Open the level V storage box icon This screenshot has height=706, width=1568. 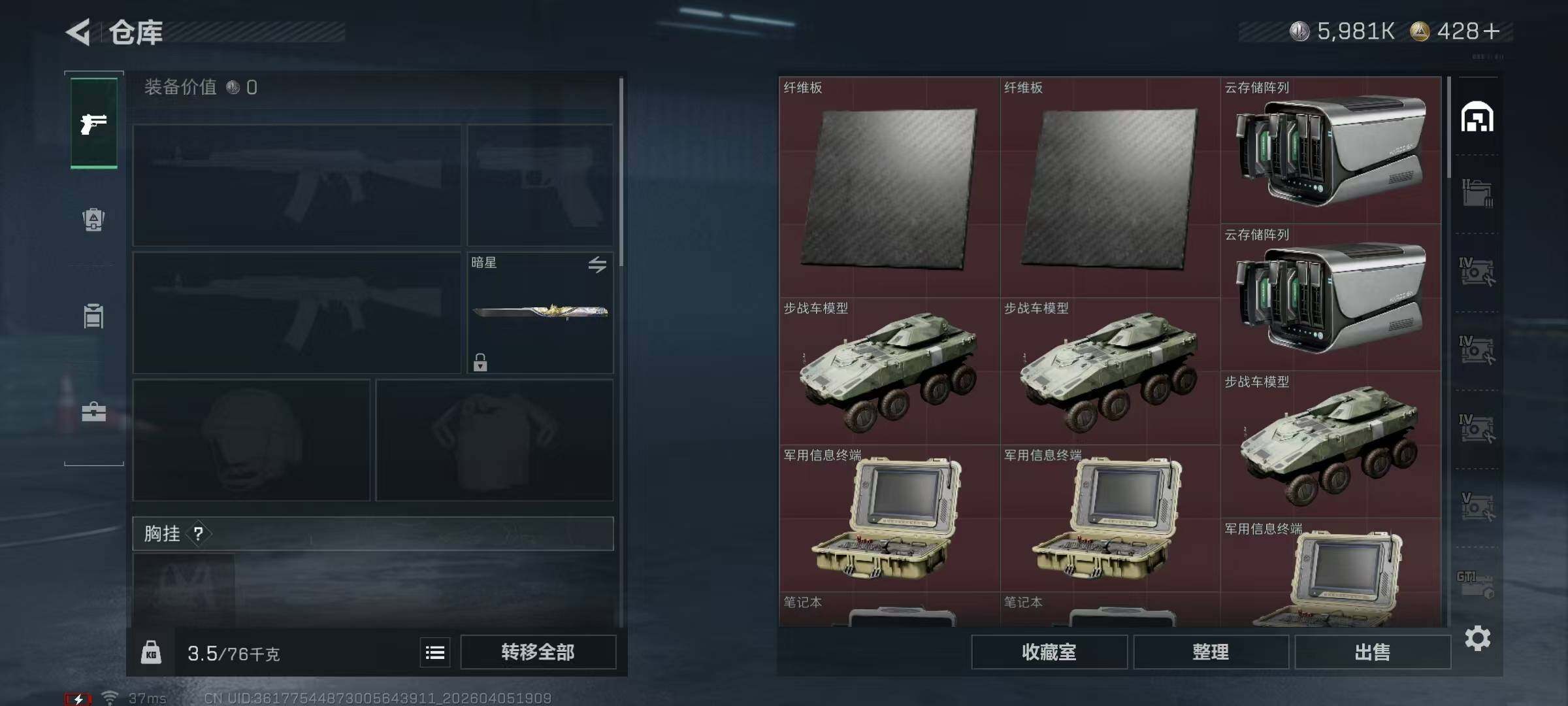tap(1477, 507)
